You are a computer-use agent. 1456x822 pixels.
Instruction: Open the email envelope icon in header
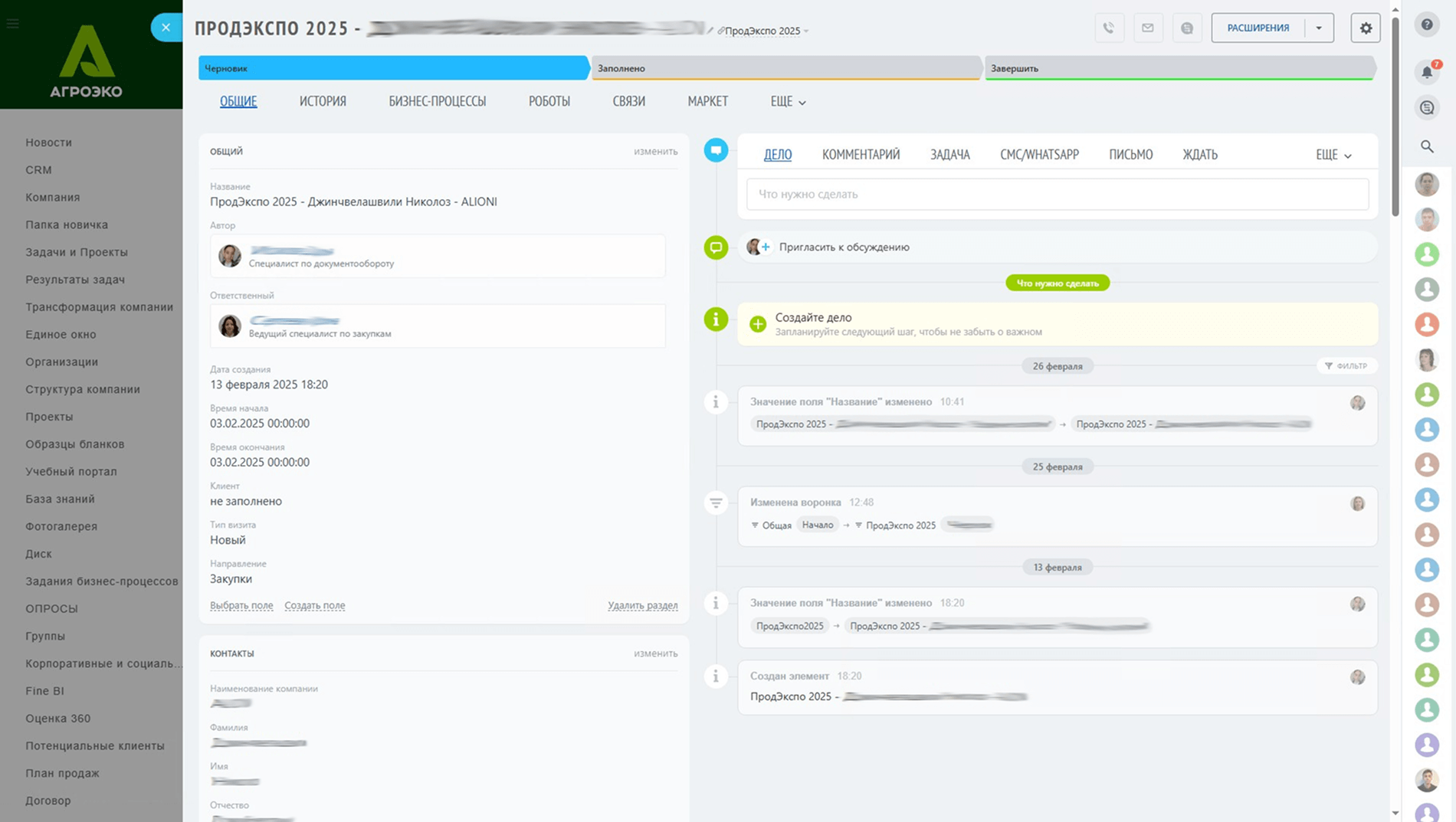(1147, 28)
